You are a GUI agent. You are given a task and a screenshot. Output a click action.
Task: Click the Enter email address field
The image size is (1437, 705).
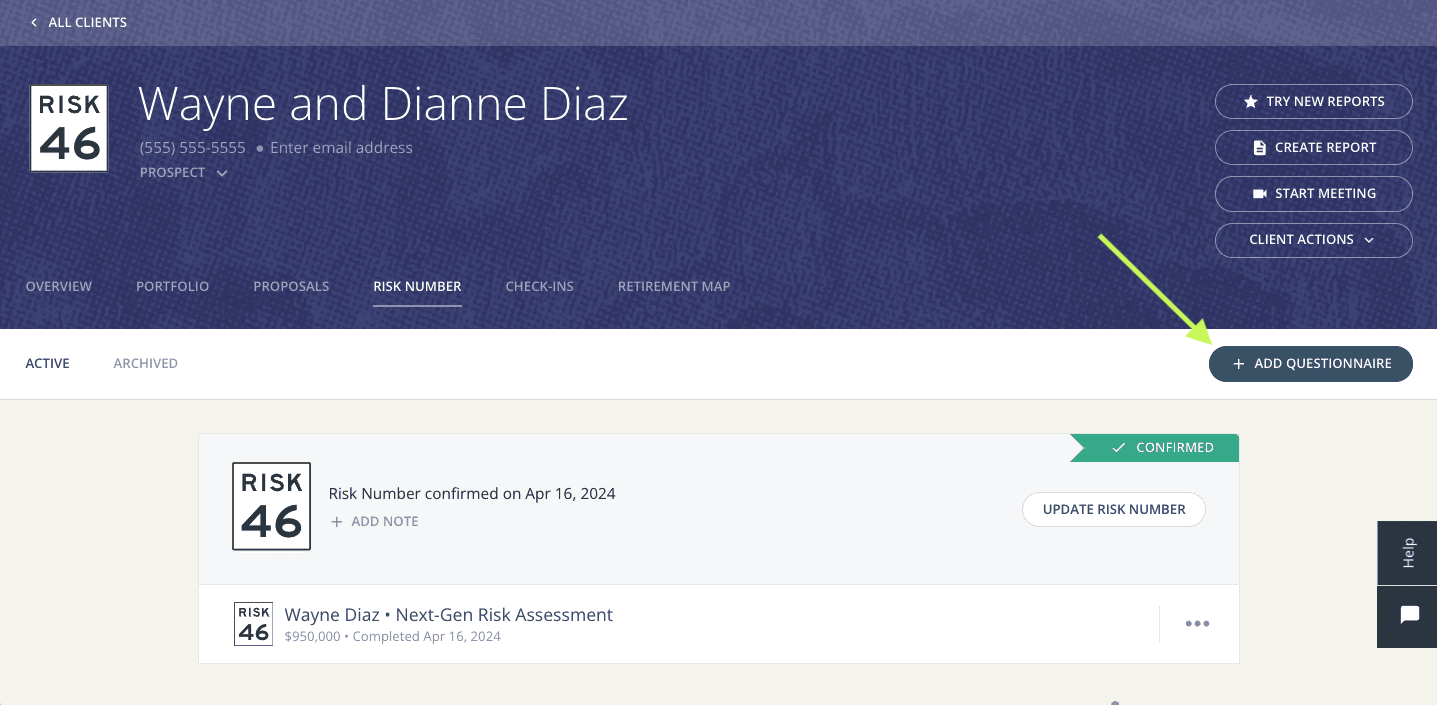341,148
